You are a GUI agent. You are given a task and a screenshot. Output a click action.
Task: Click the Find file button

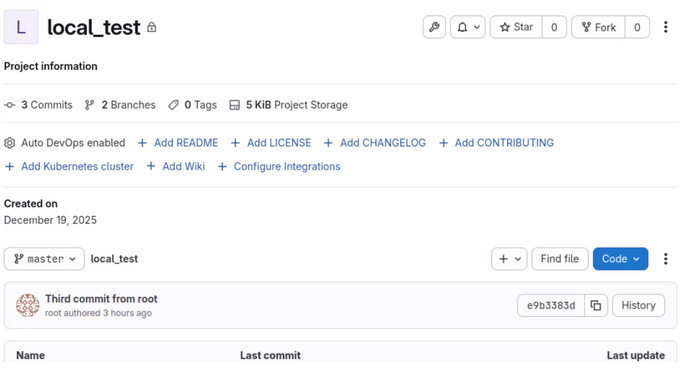[x=560, y=259]
